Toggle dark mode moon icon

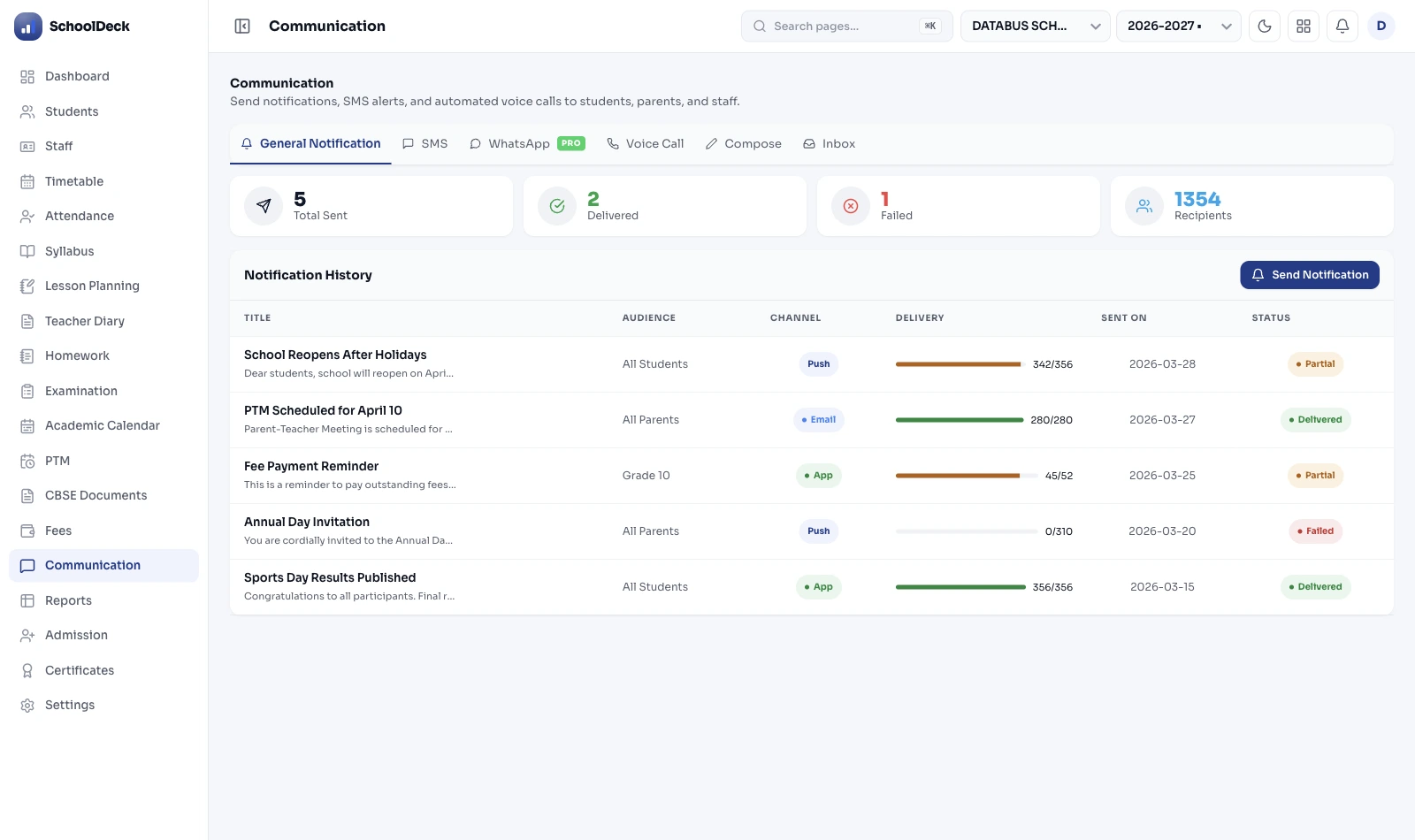(x=1265, y=27)
